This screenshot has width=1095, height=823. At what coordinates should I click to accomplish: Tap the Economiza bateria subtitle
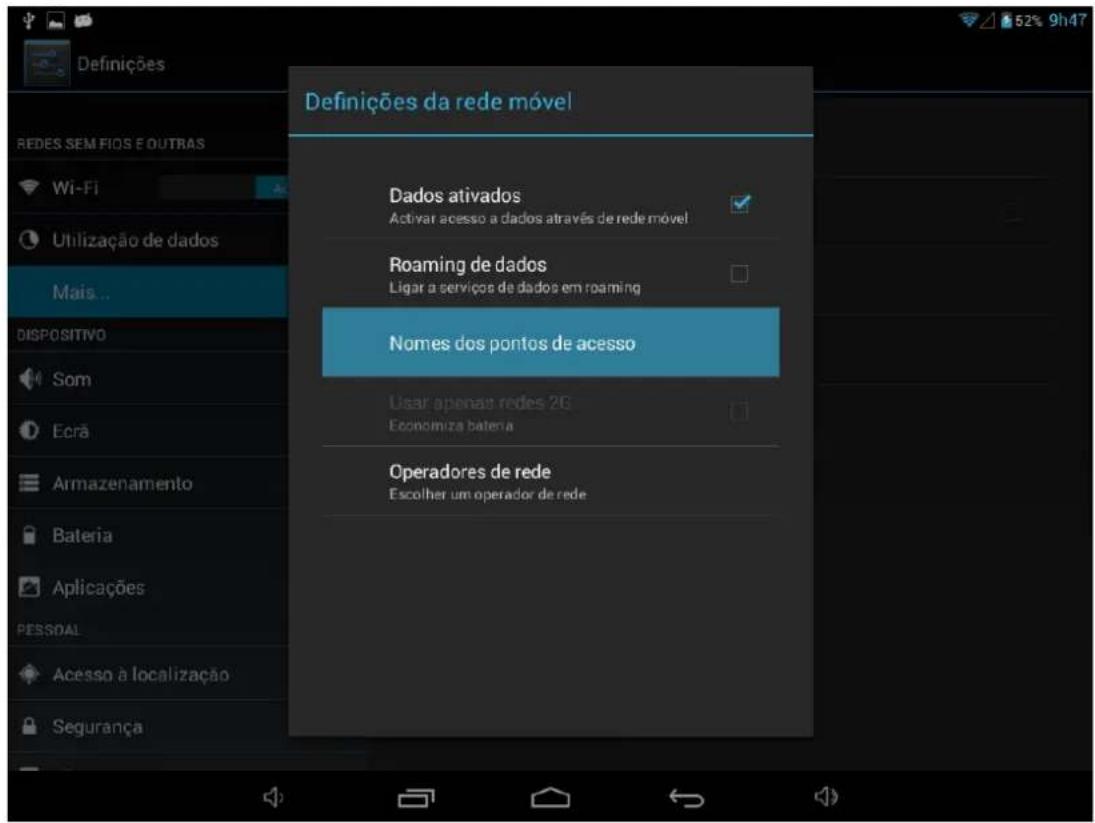[x=451, y=425]
